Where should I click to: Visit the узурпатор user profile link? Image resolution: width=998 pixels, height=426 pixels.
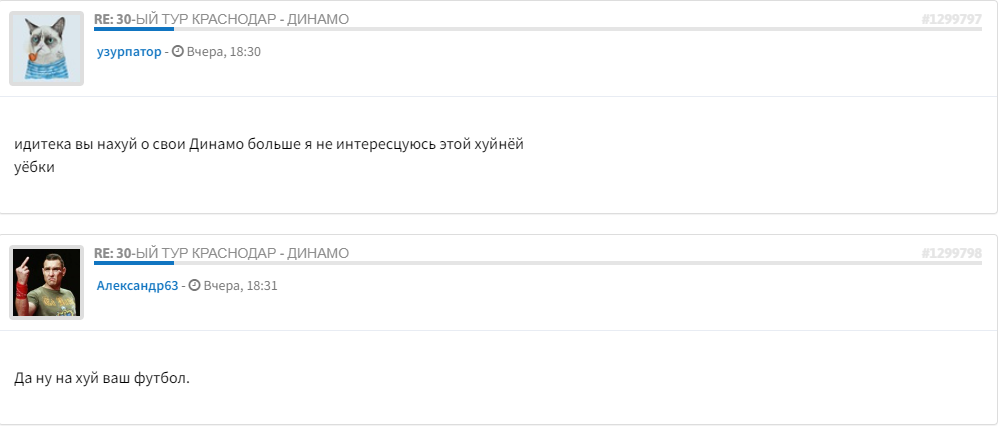(129, 52)
